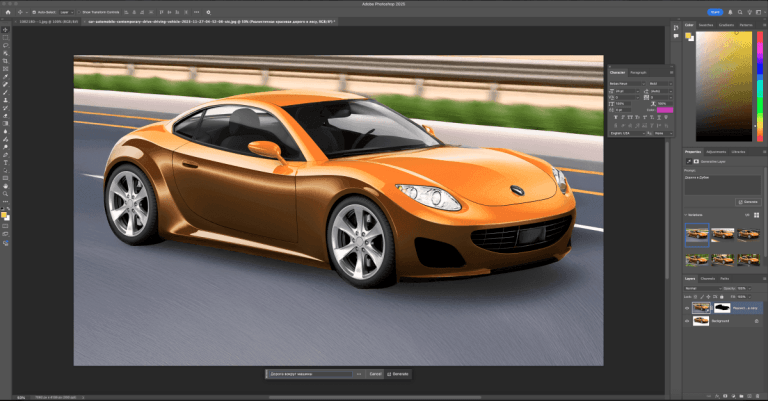The width and height of the screenshot is (768, 401).
Task: Click the Home icon in options bar
Action: point(6,12)
